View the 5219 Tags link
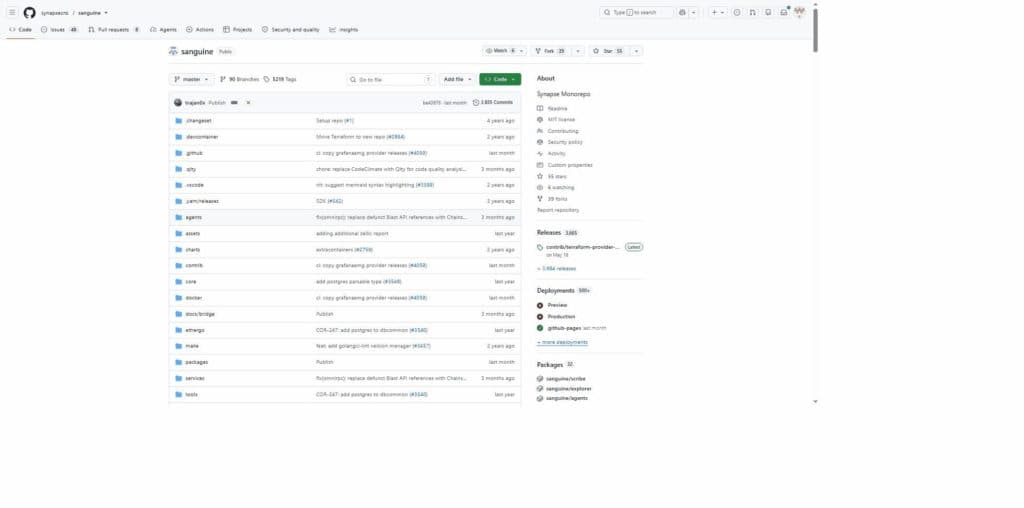Image resolution: width=1024 pixels, height=508 pixels. 280,79
